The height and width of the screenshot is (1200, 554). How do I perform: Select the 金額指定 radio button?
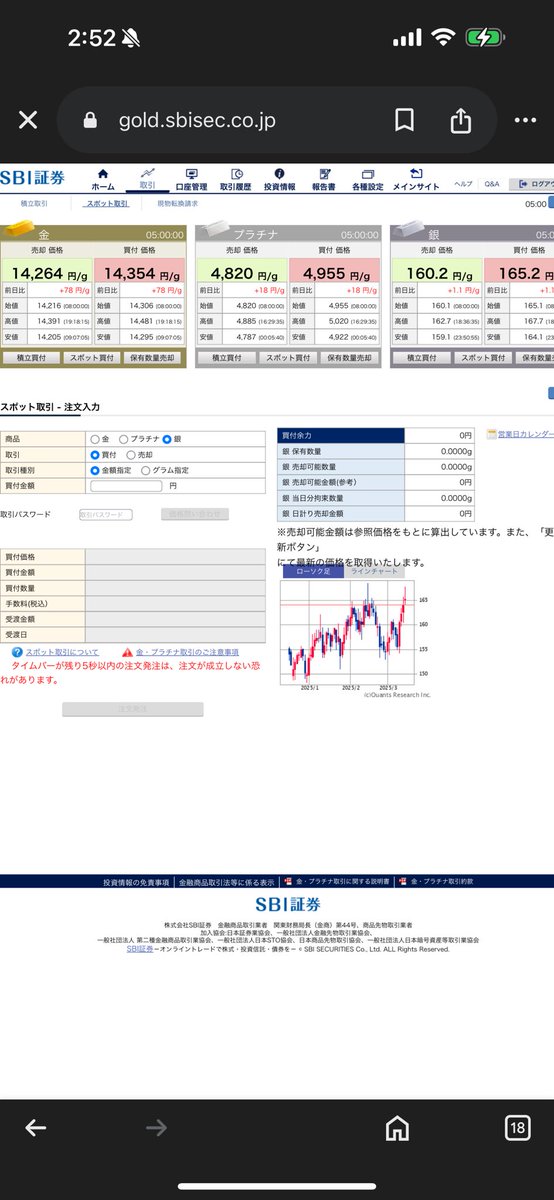[x=95, y=469]
